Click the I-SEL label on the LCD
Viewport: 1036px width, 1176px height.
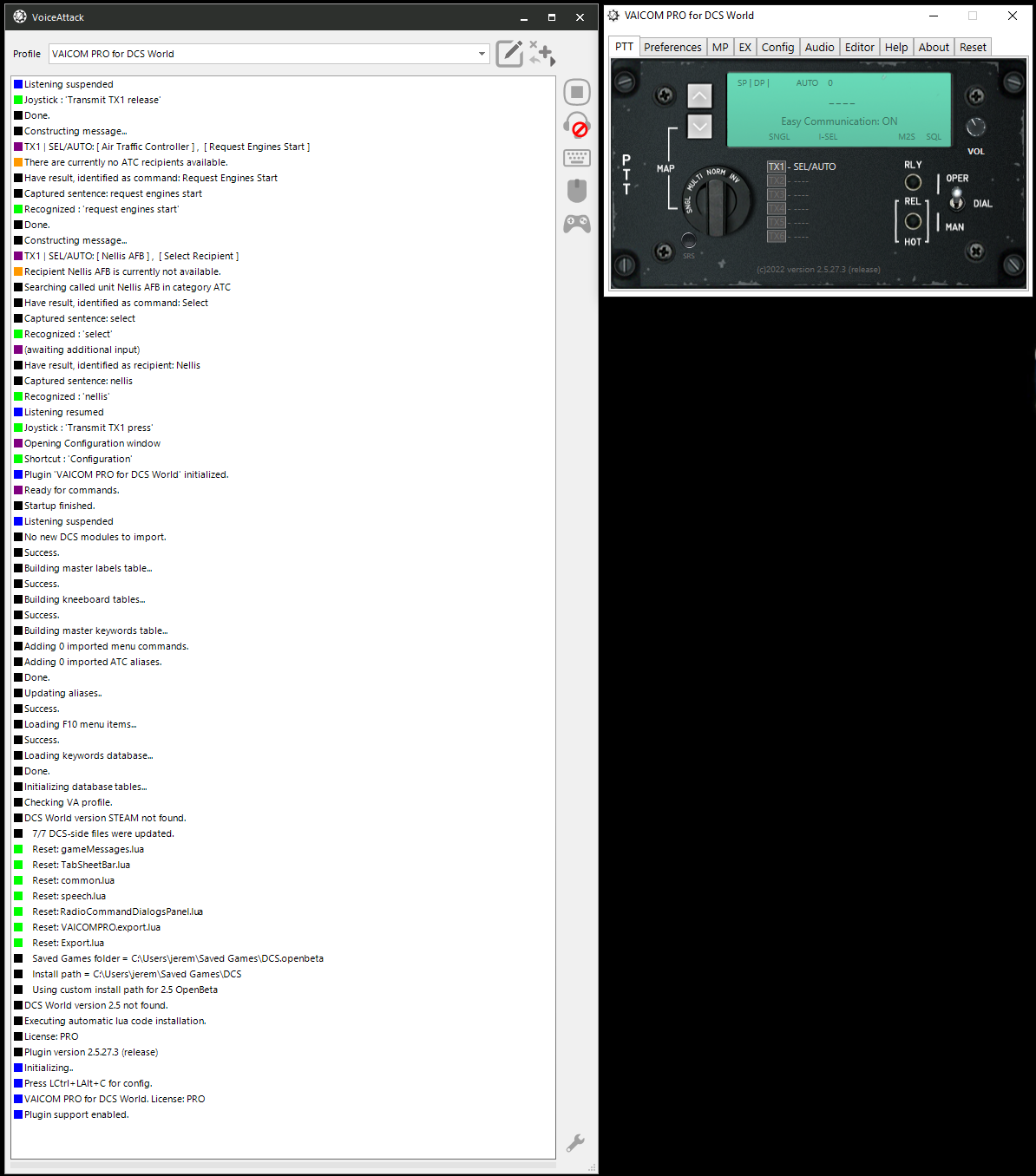[x=828, y=137]
